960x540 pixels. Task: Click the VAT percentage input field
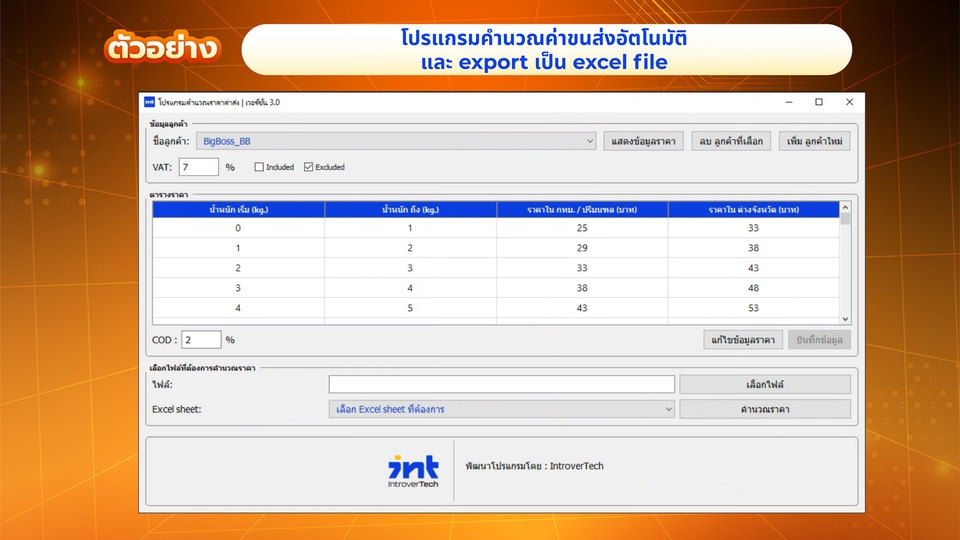click(x=198, y=167)
